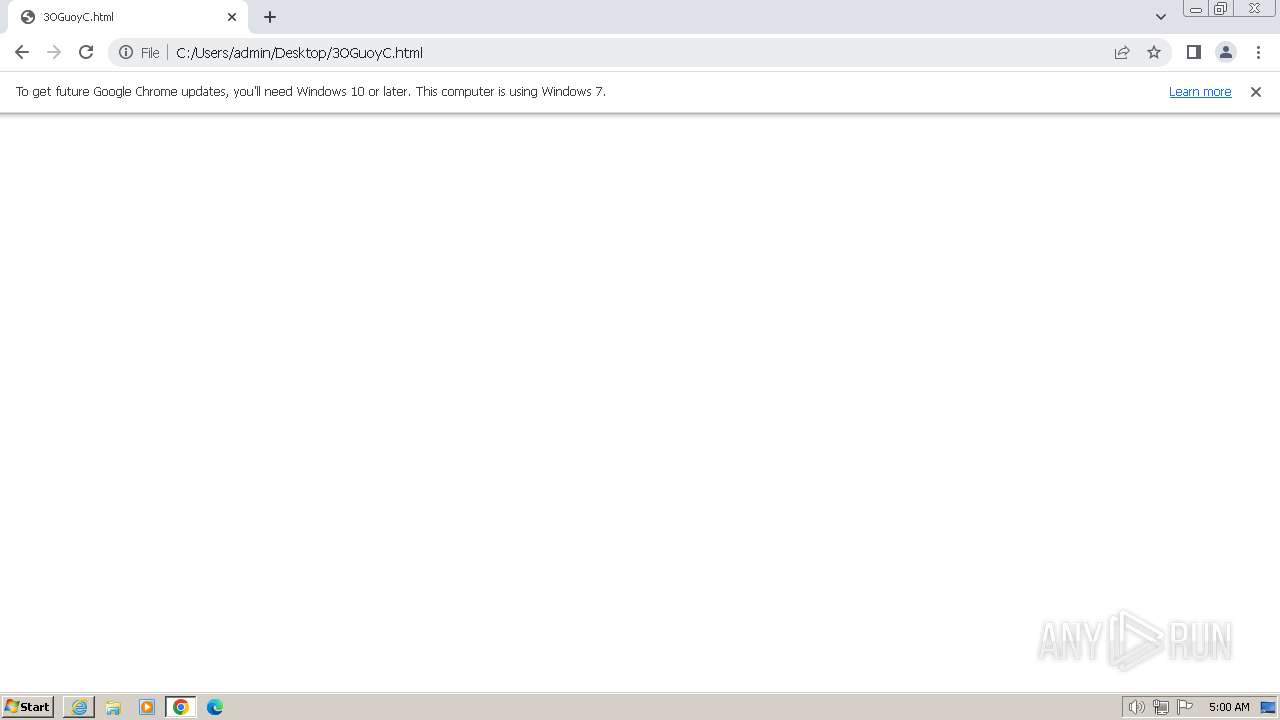Viewport: 1280px width, 720px height.
Task: Close the Chrome window
Action: 1254,9
